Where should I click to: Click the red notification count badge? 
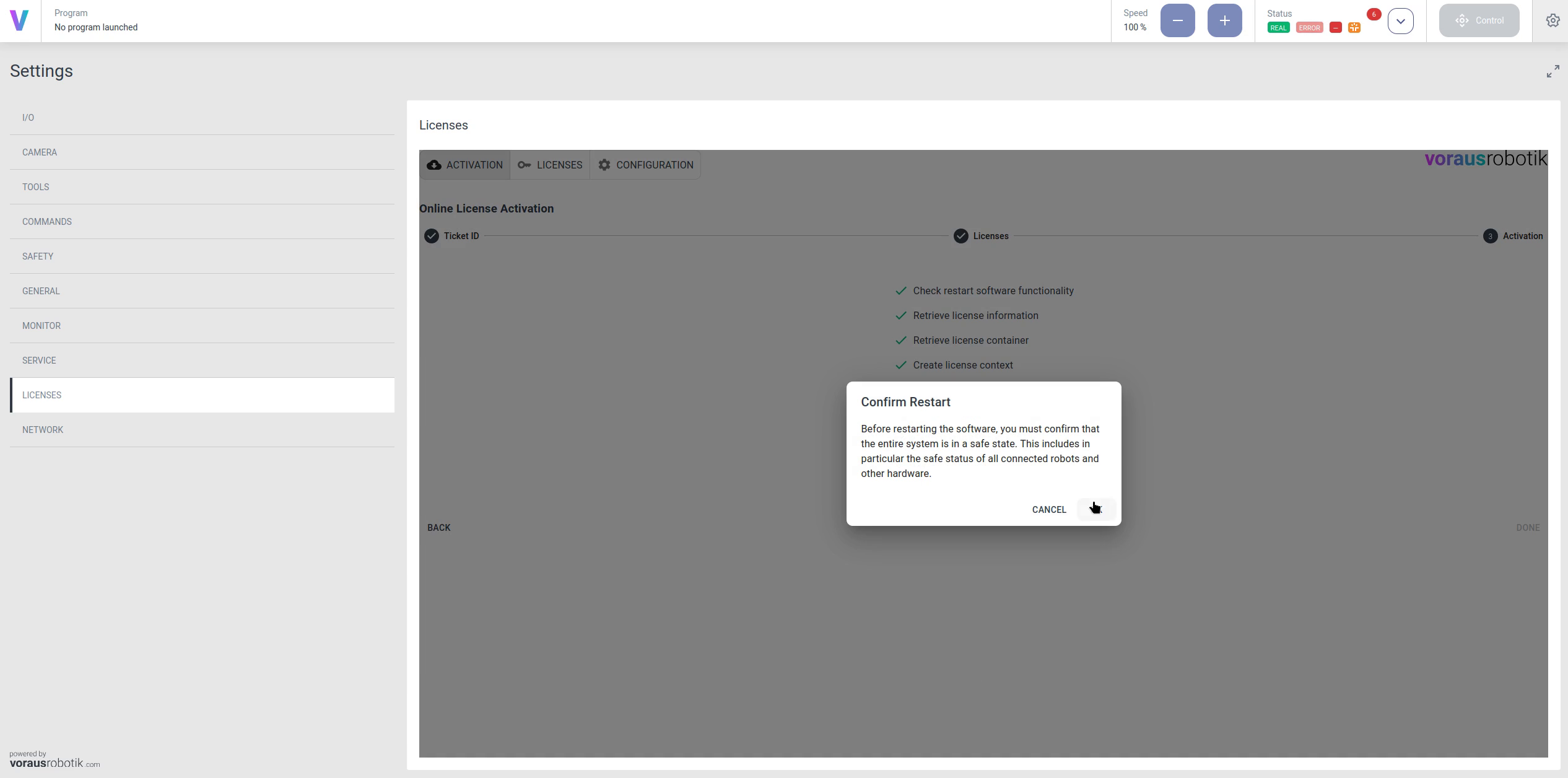1374,14
